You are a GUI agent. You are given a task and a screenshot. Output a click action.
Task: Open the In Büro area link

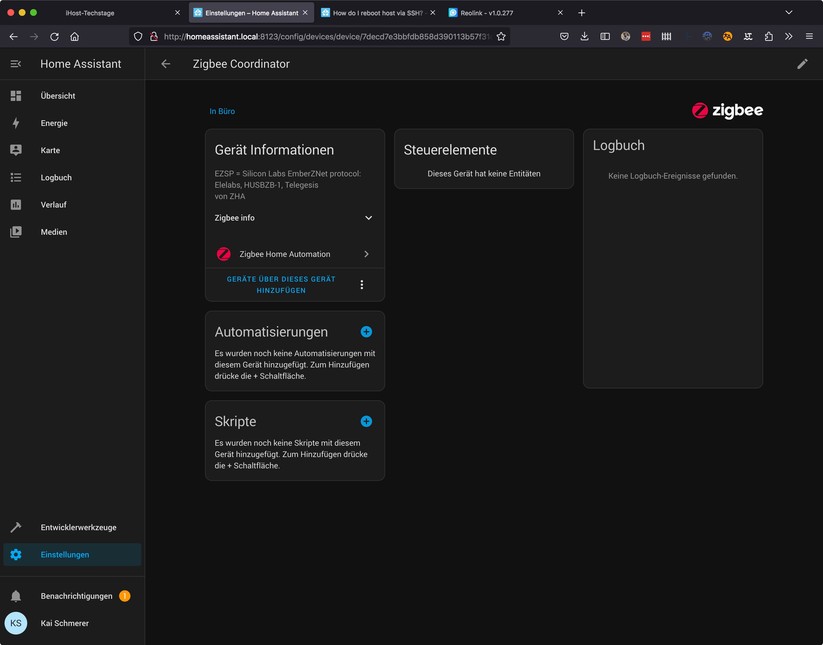tap(221, 111)
